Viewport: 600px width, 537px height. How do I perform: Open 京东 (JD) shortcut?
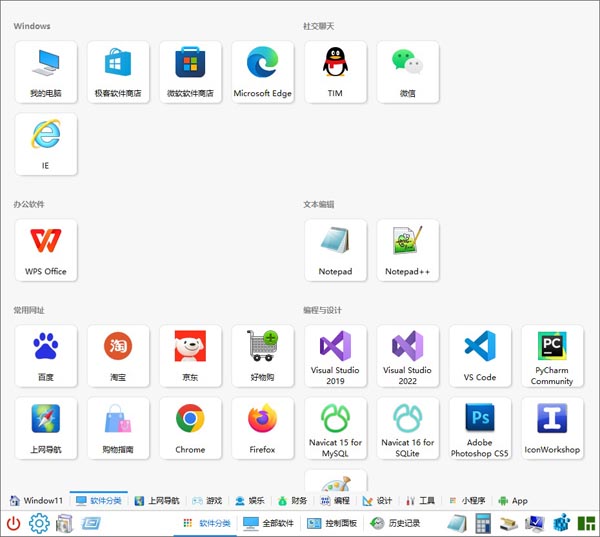click(191, 356)
